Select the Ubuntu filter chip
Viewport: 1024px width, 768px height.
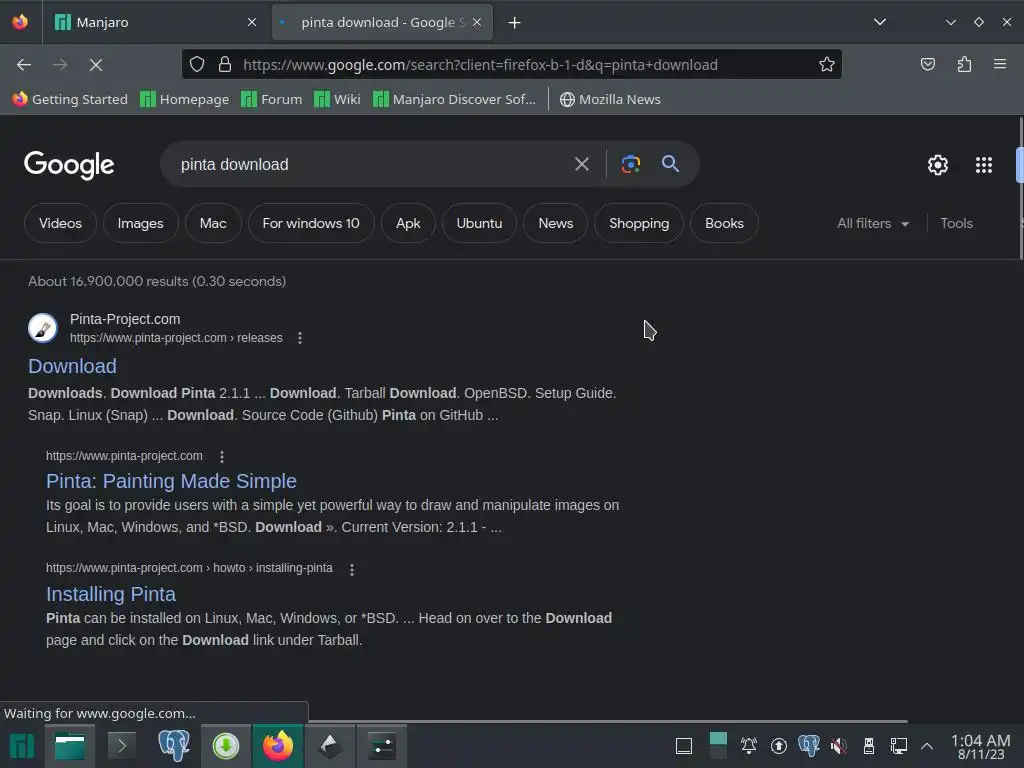[x=479, y=223]
